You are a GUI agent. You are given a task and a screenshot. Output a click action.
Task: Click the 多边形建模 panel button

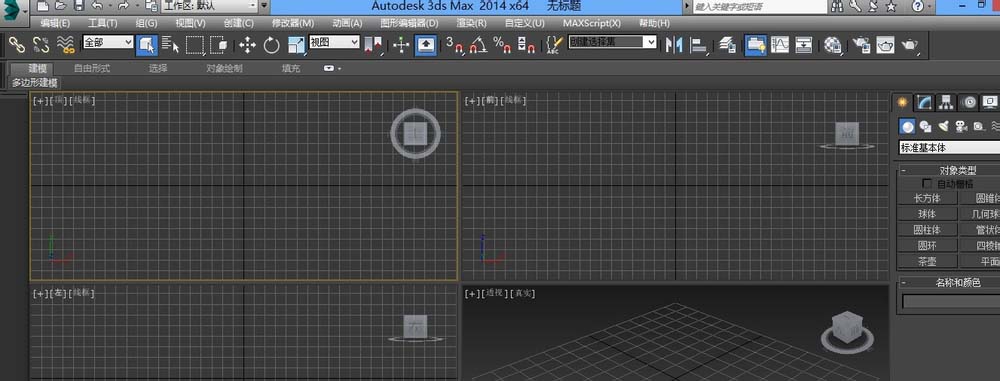pyautogui.click(x=34, y=83)
